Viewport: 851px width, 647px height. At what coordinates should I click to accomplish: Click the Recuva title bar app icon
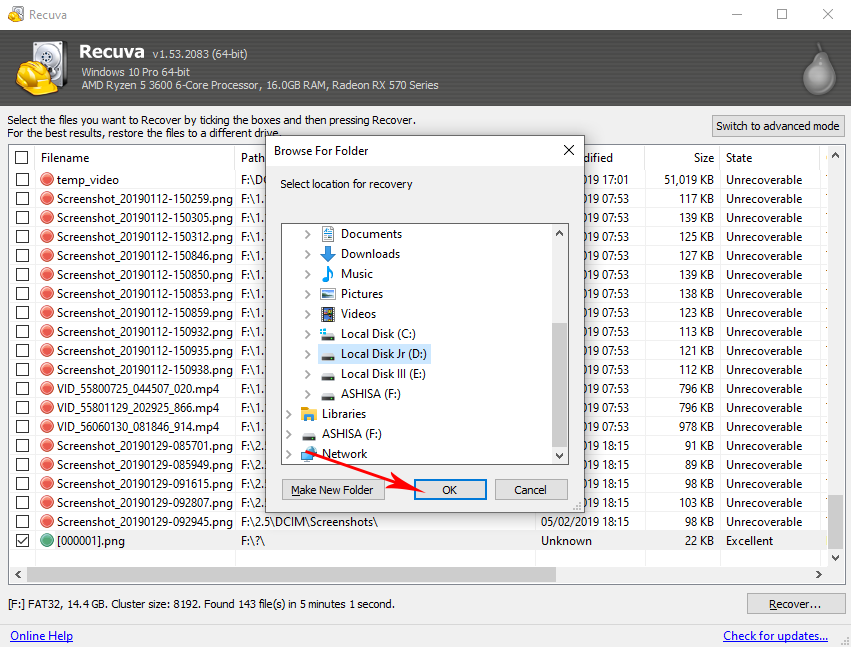tap(16, 14)
